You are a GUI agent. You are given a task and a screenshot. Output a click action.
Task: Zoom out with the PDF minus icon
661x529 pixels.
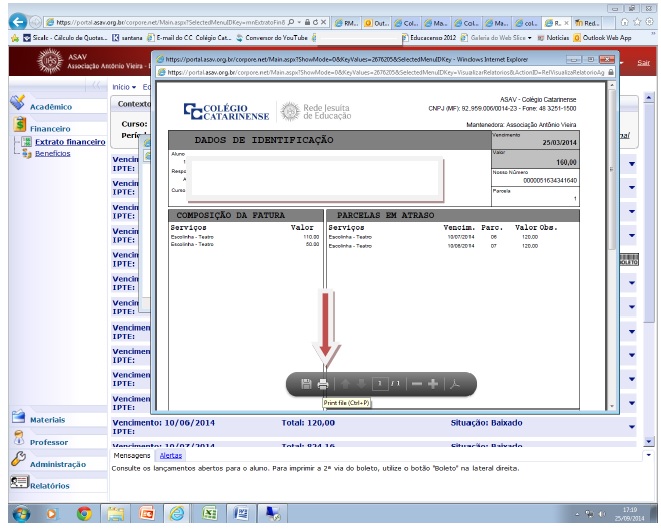pyautogui.click(x=416, y=384)
